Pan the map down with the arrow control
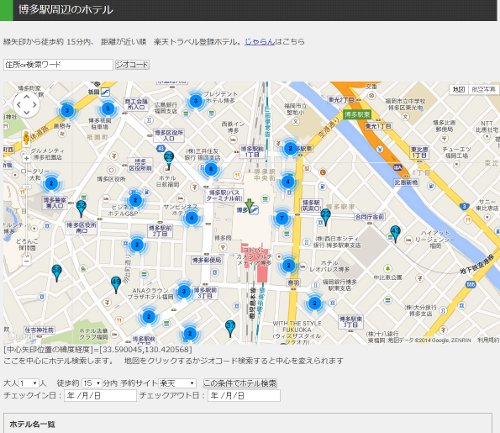 (27, 112)
